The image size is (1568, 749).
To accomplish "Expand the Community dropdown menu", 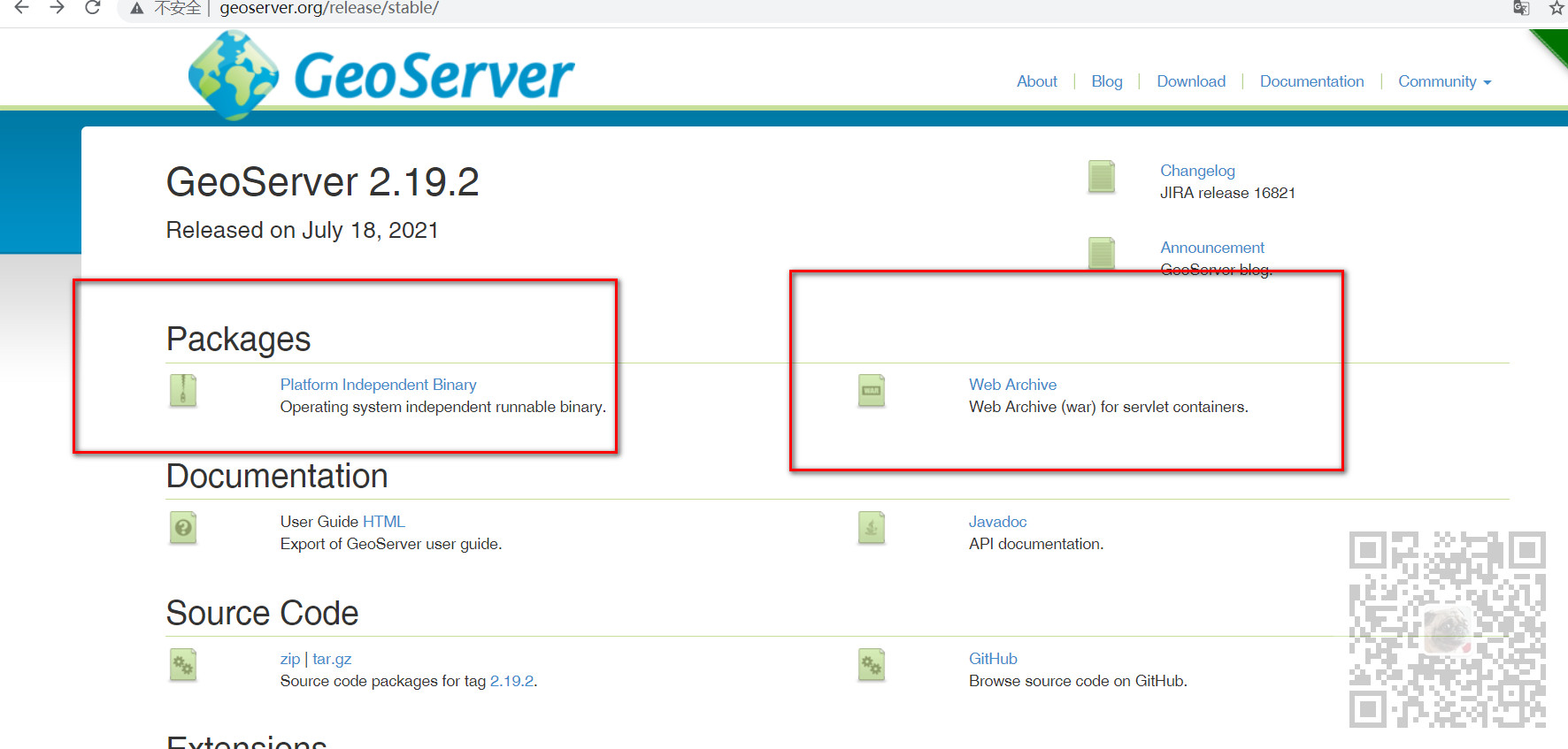I will [x=1444, y=81].
